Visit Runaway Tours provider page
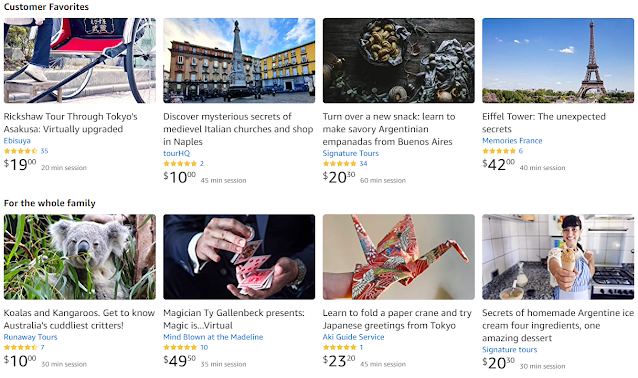638x378 pixels. click(31, 337)
